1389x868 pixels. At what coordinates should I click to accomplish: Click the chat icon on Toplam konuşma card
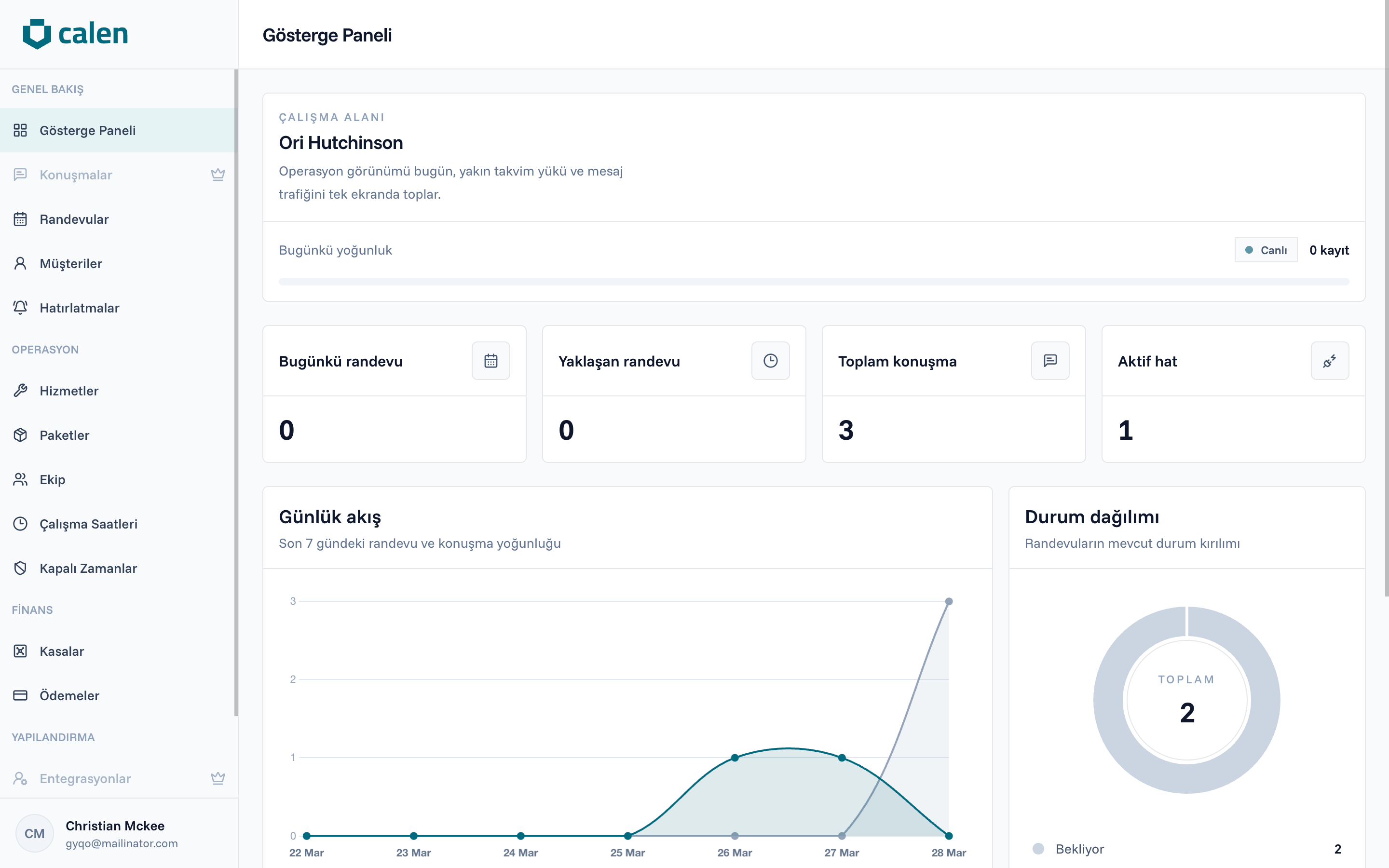[1050, 361]
